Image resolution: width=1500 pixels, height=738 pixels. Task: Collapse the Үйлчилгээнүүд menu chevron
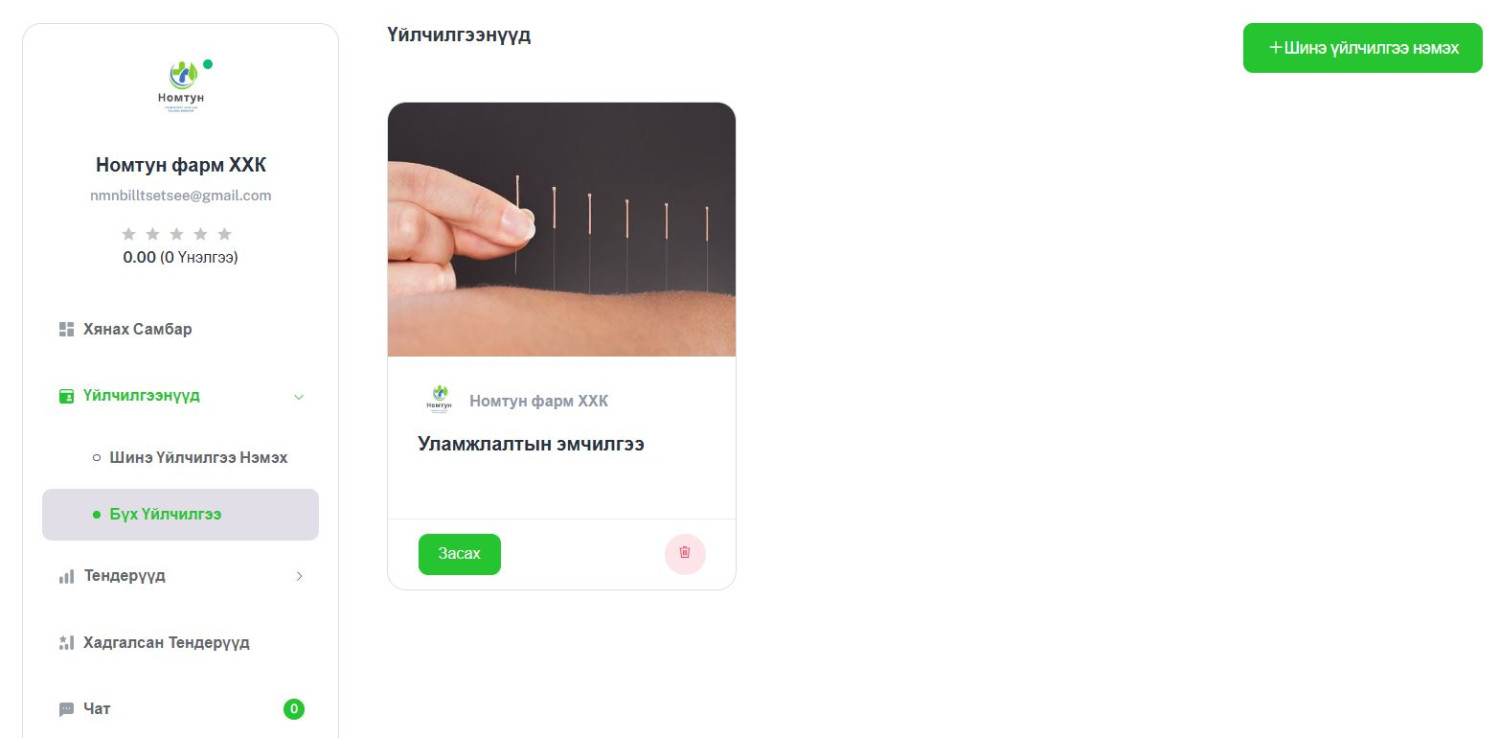(299, 397)
